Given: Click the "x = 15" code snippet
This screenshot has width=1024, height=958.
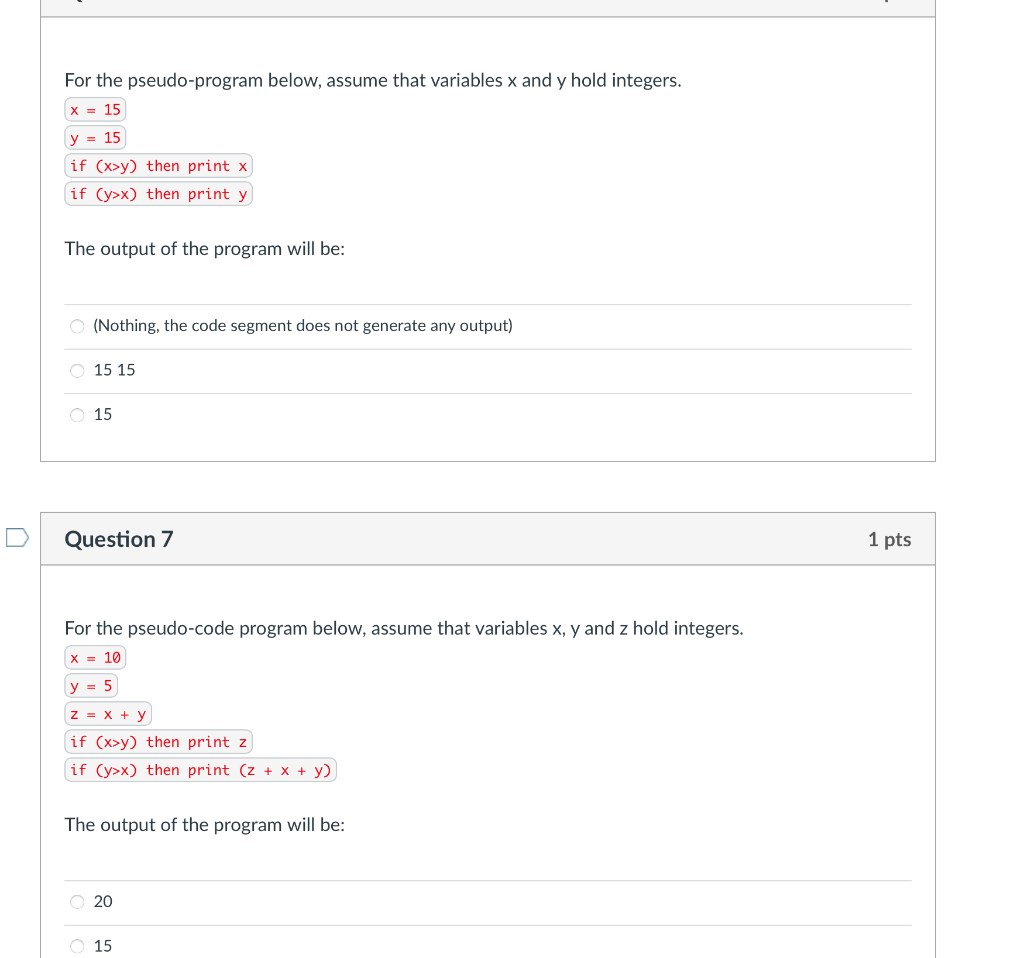Looking at the screenshot, I should pyautogui.click(x=95, y=110).
